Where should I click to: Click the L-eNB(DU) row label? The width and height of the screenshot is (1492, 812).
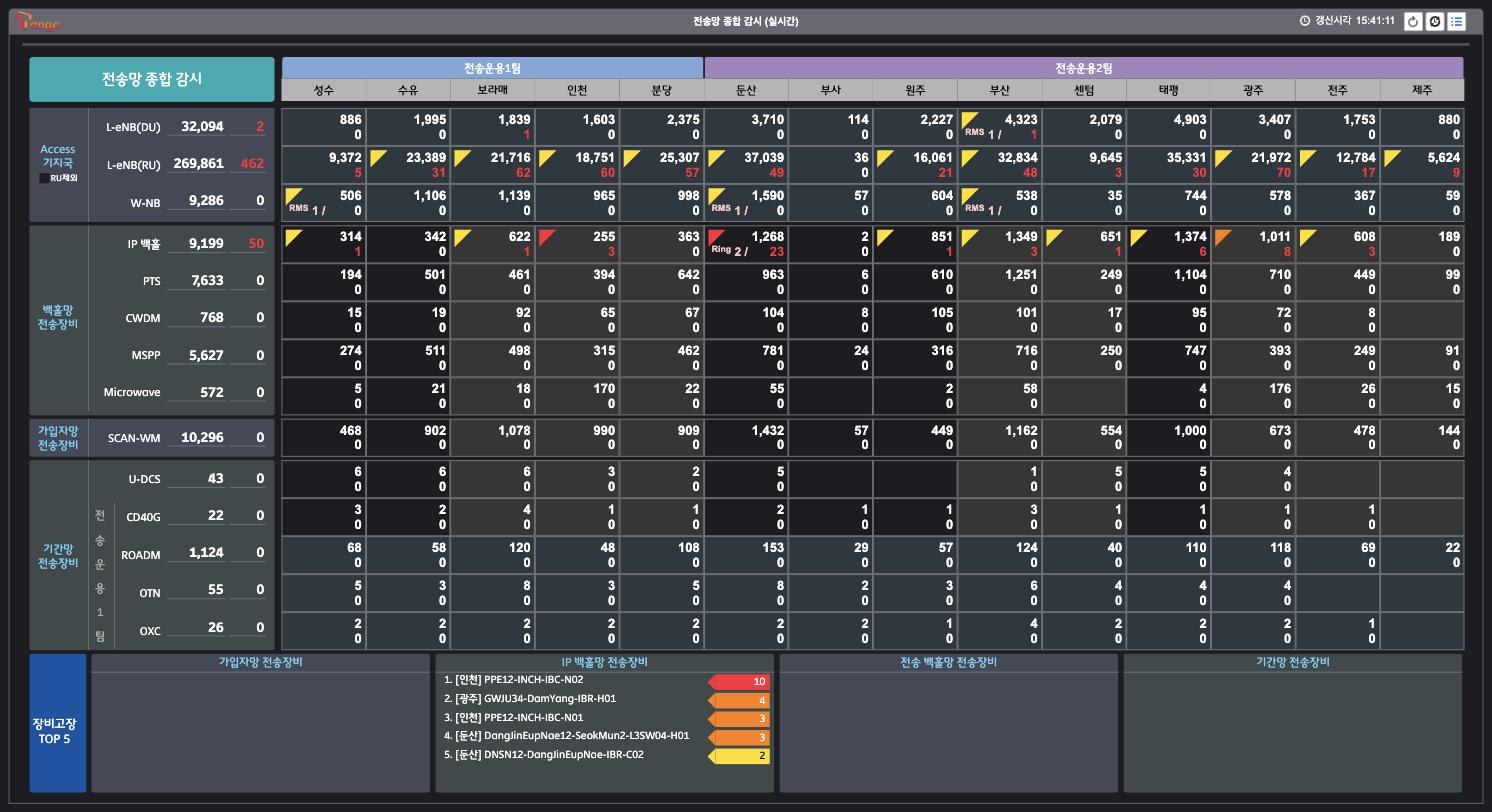[x=133, y=127]
